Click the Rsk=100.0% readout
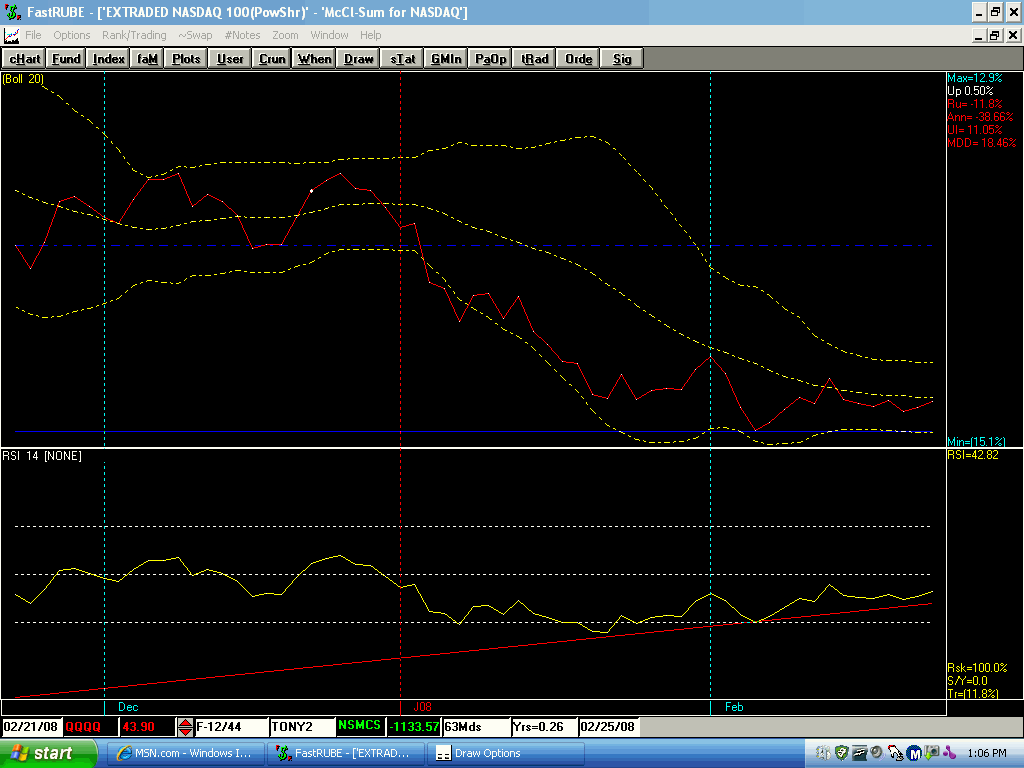This screenshot has height=768, width=1024. [978, 668]
